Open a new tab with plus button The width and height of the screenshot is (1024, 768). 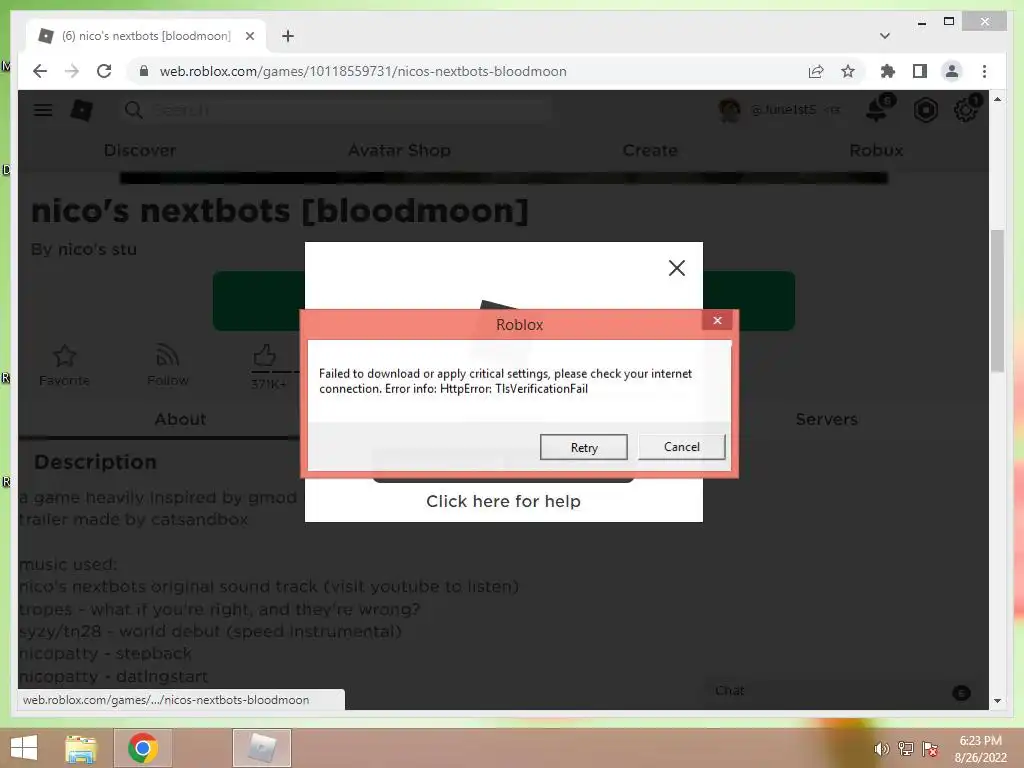[288, 36]
